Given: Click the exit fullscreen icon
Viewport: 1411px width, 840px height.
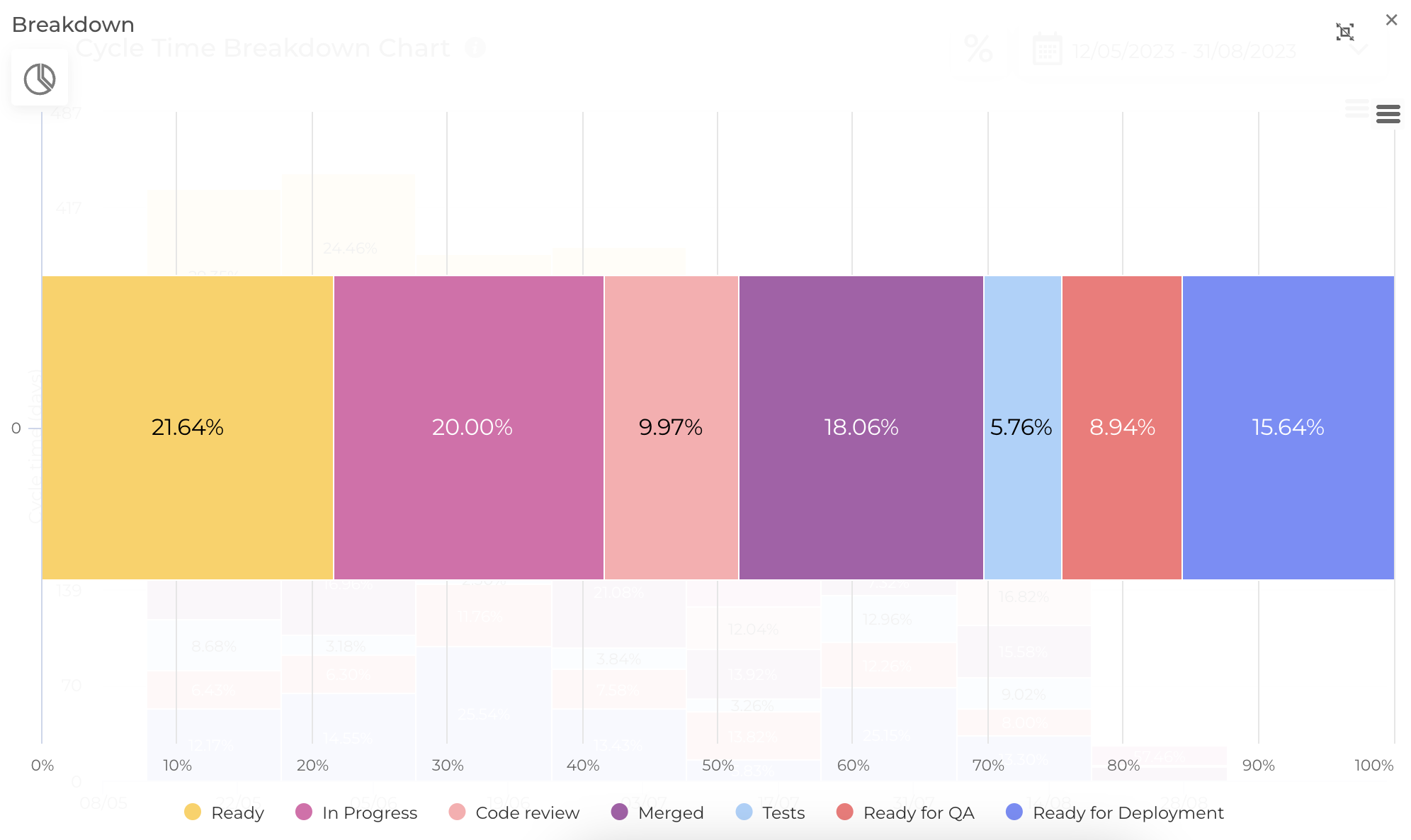Looking at the screenshot, I should coord(1347,31).
